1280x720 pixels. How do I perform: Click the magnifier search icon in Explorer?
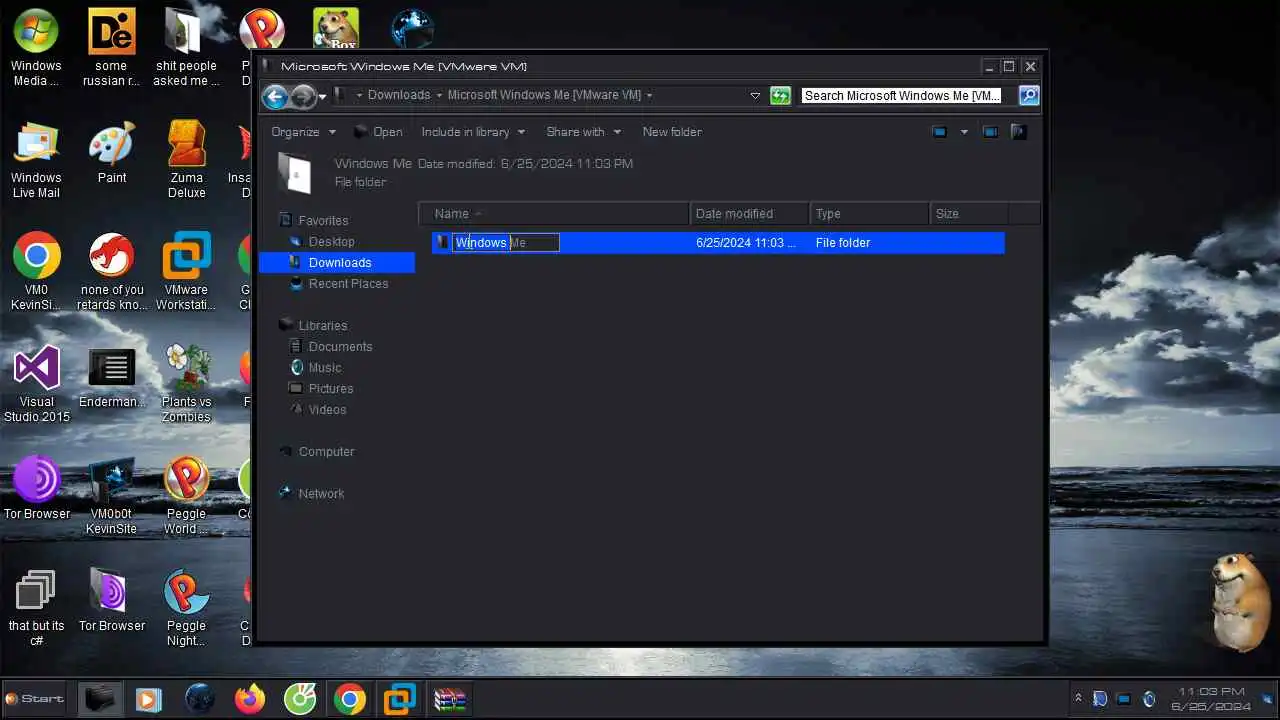(x=1029, y=96)
